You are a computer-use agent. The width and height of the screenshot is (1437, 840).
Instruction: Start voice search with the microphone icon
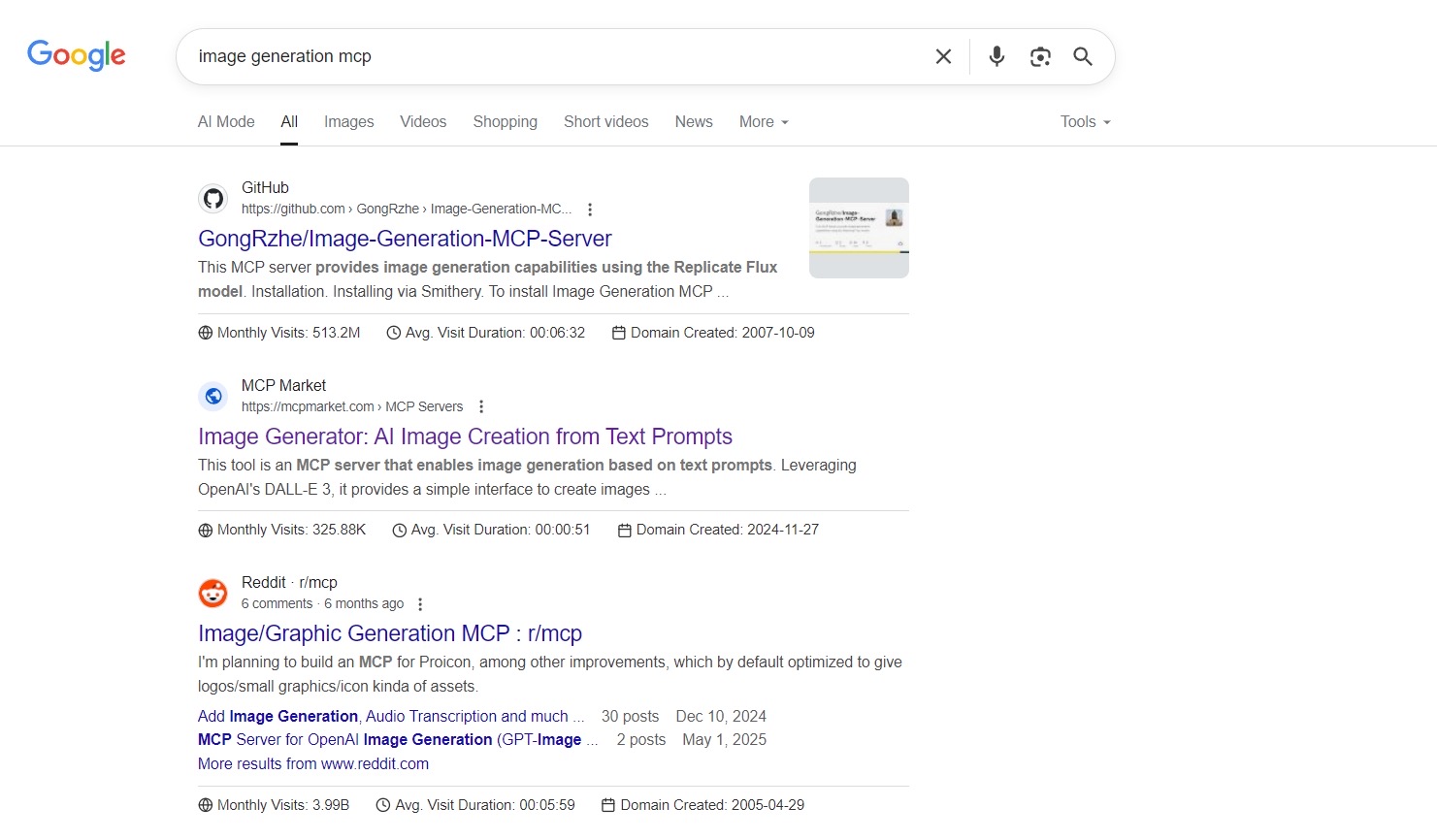tap(996, 56)
